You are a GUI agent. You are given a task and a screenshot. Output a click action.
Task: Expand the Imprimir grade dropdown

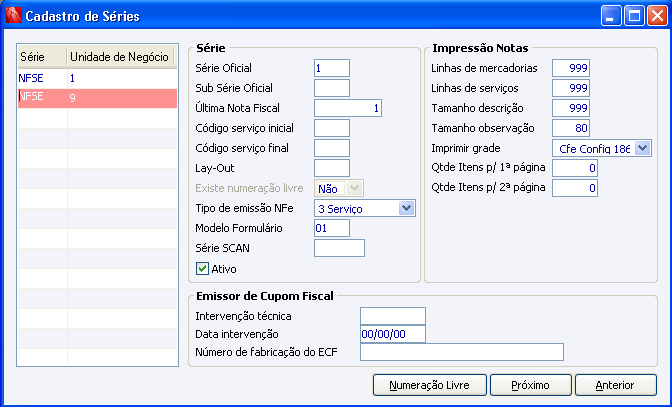tap(602, 148)
